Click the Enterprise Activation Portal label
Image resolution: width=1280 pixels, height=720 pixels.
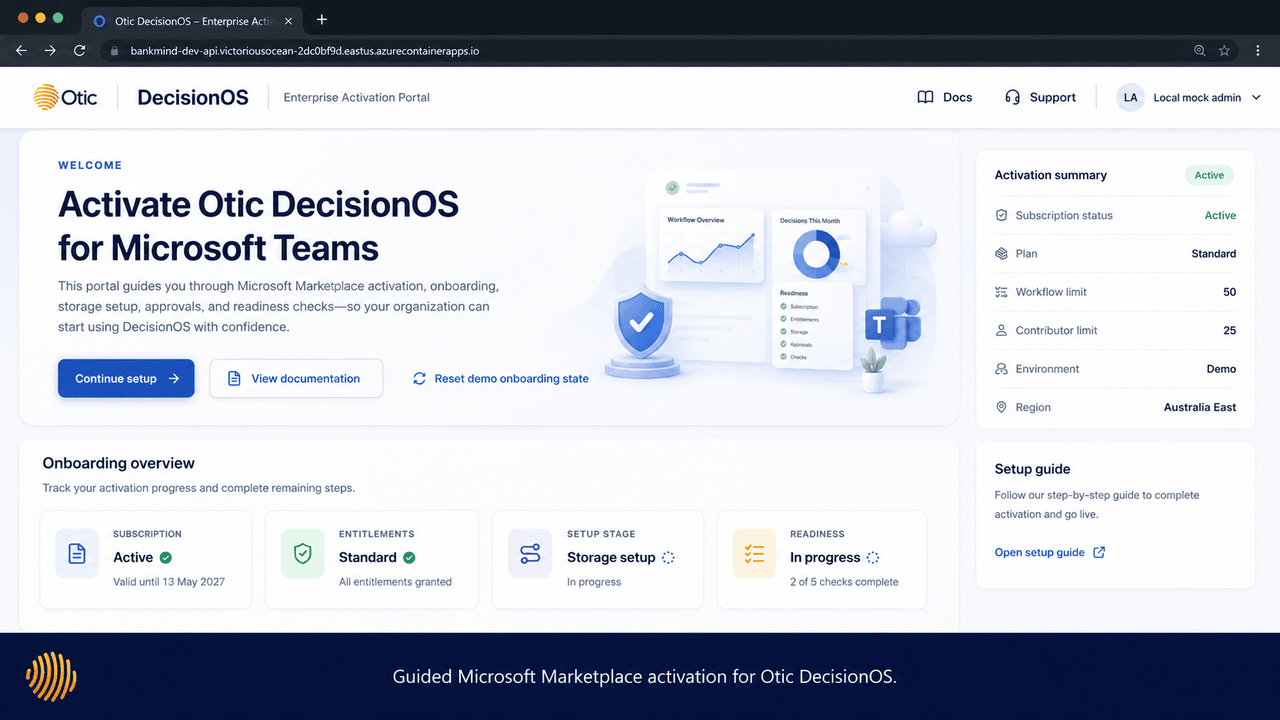tap(357, 97)
